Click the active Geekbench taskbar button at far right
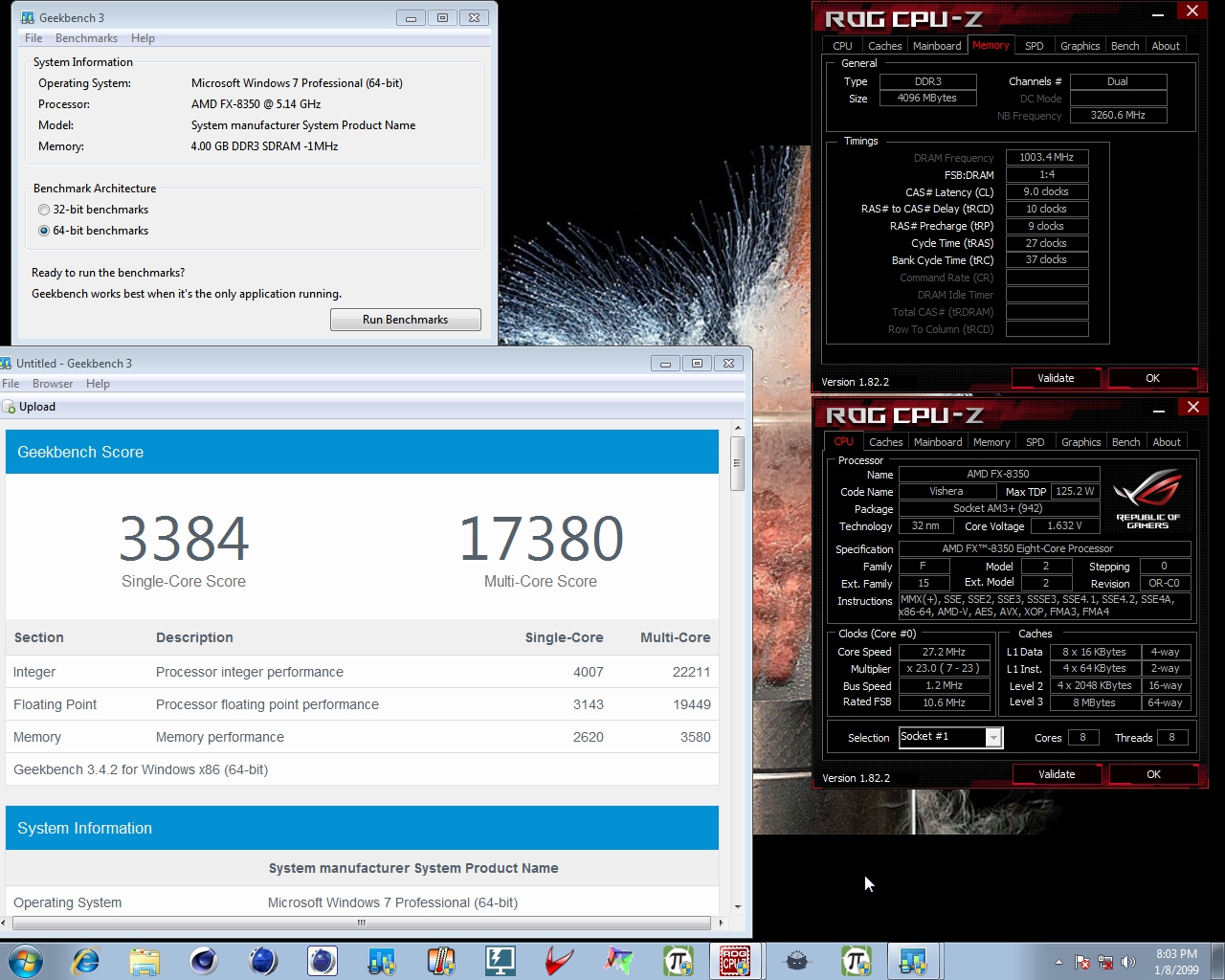This screenshot has width=1225, height=980. point(913,960)
